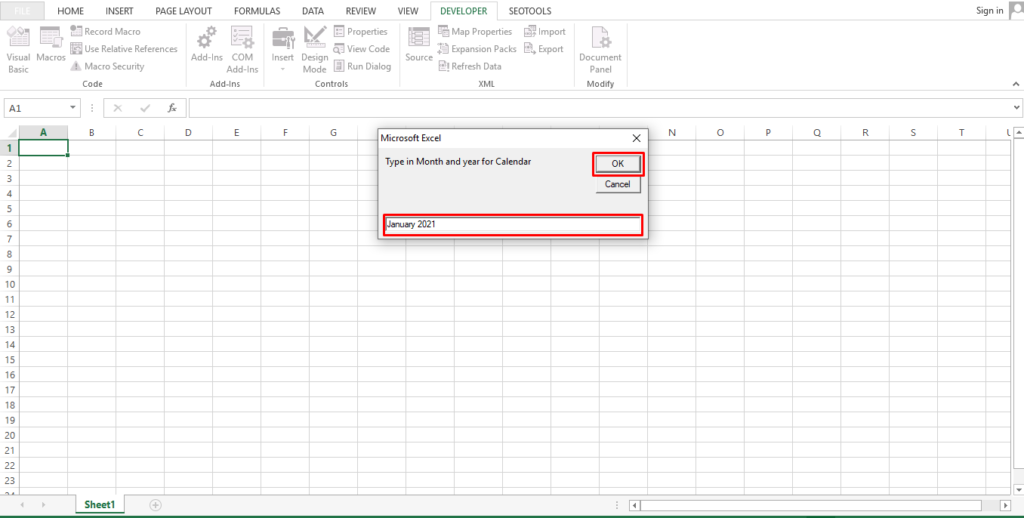Switch to the VIEW tab
1024x518 pixels.
pyautogui.click(x=408, y=11)
